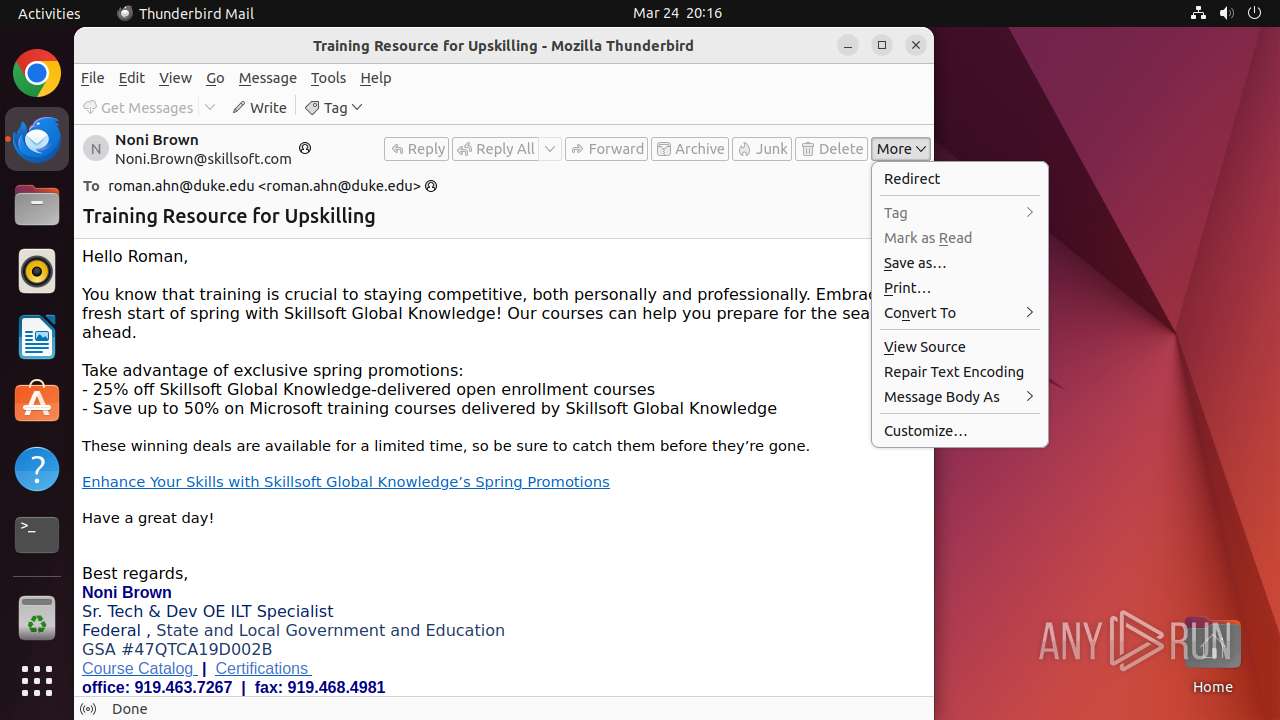Open the Edit menu

coord(131,78)
